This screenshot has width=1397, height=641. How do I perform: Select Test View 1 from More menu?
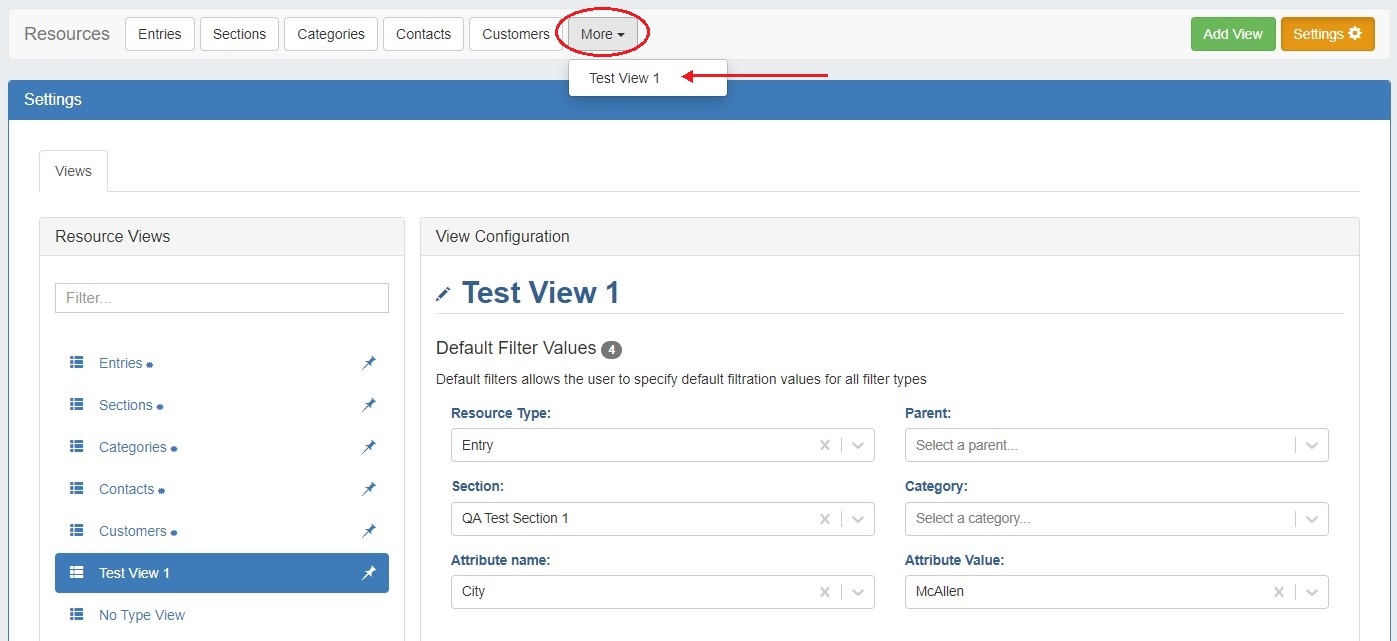[x=625, y=78]
